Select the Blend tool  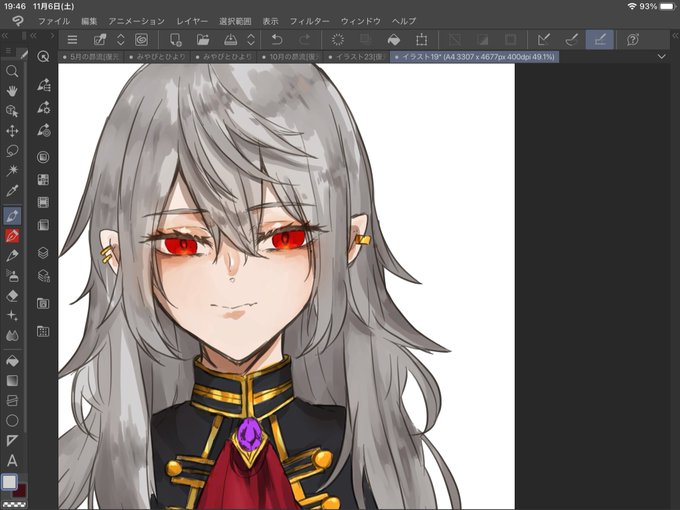[12, 335]
